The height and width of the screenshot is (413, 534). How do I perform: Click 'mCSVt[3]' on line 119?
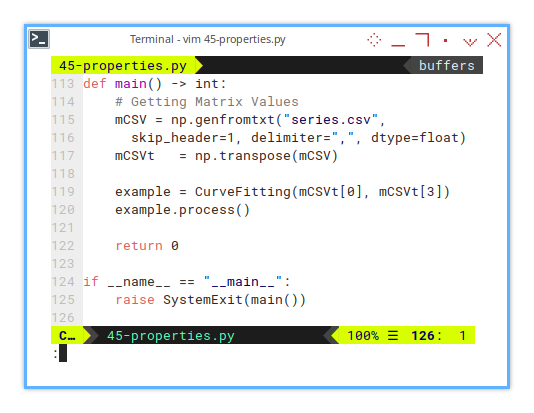[410, 192]
